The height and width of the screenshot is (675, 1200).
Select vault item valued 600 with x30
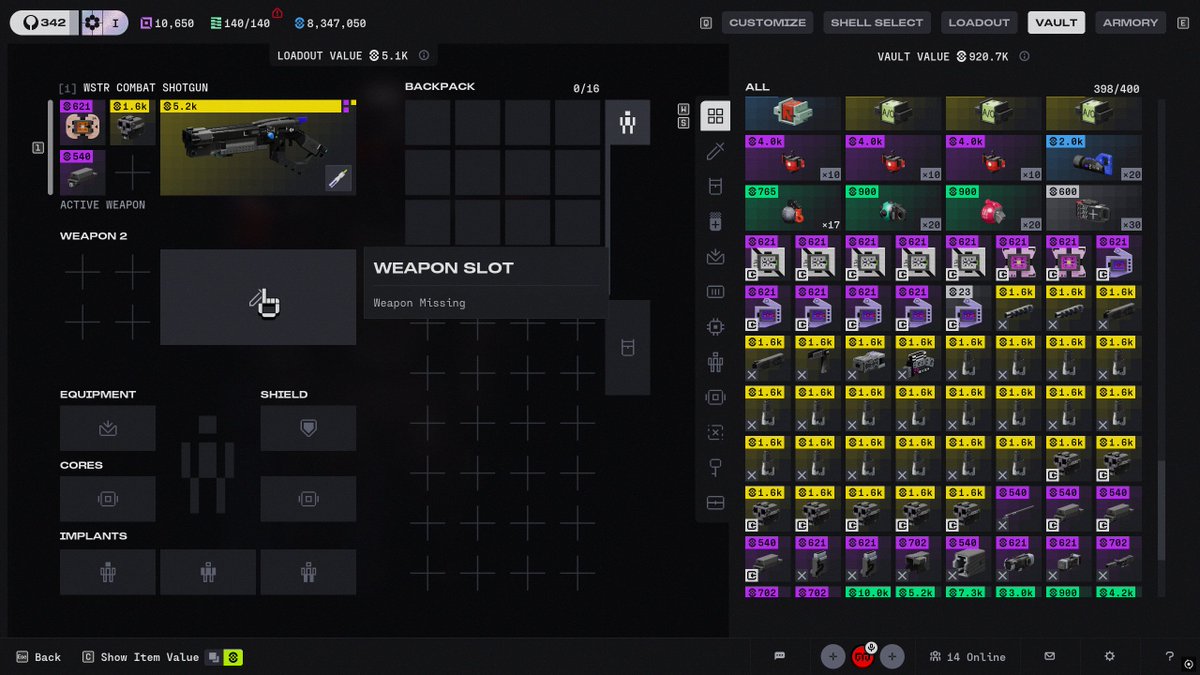1093,207
